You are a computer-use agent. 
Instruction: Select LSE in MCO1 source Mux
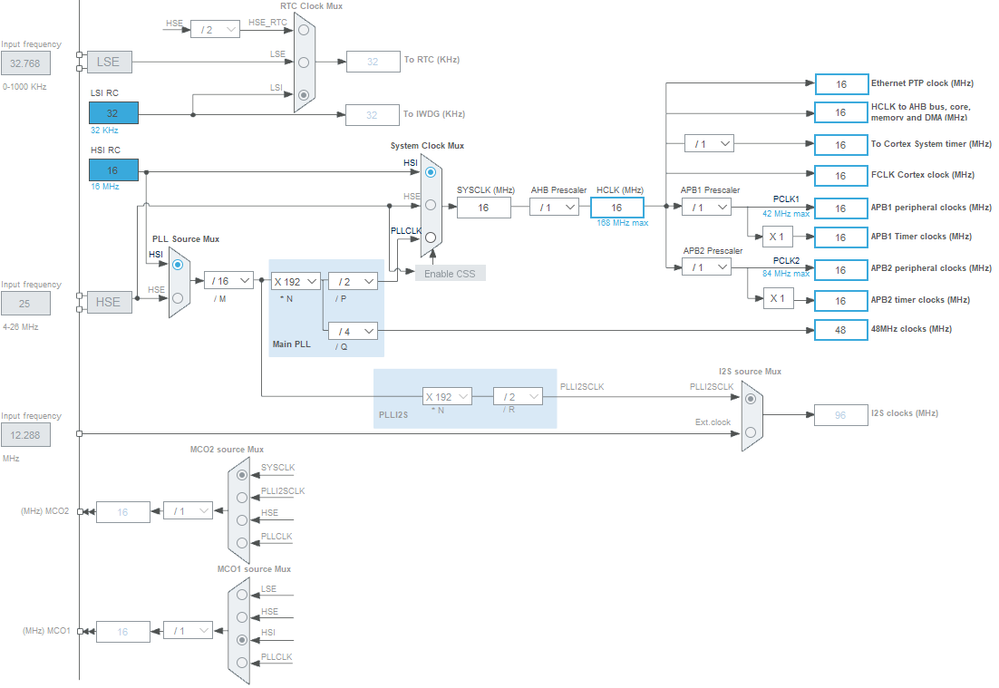(x=242, y=595)
